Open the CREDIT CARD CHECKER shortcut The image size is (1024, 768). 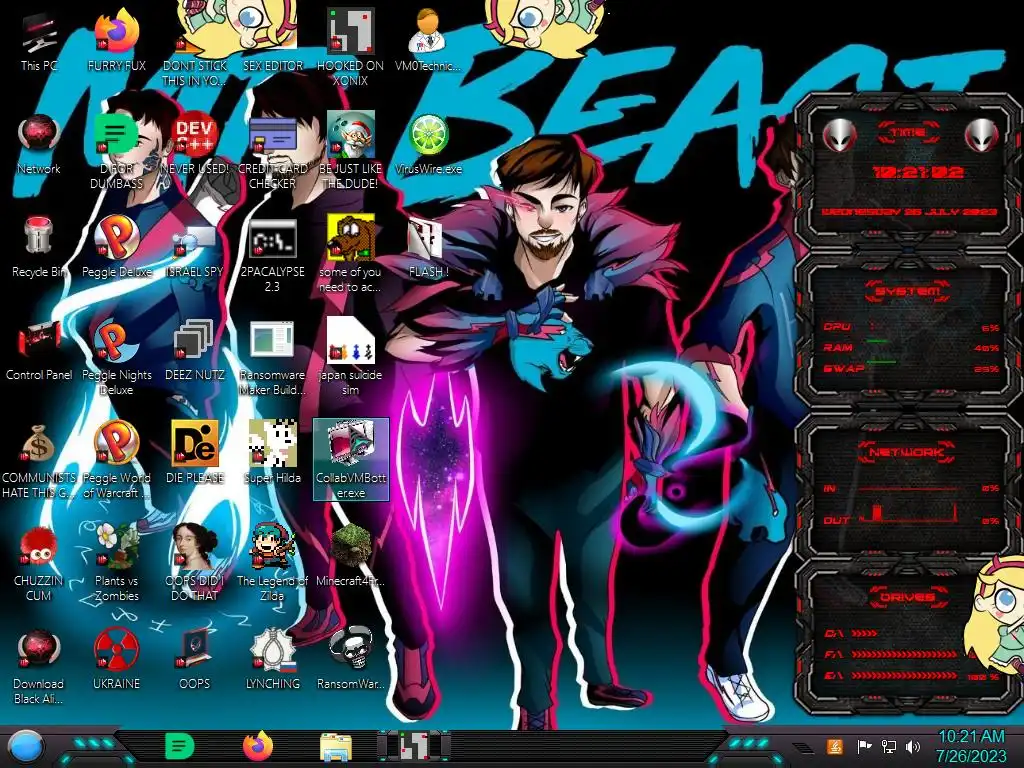[x=272, y=152]
